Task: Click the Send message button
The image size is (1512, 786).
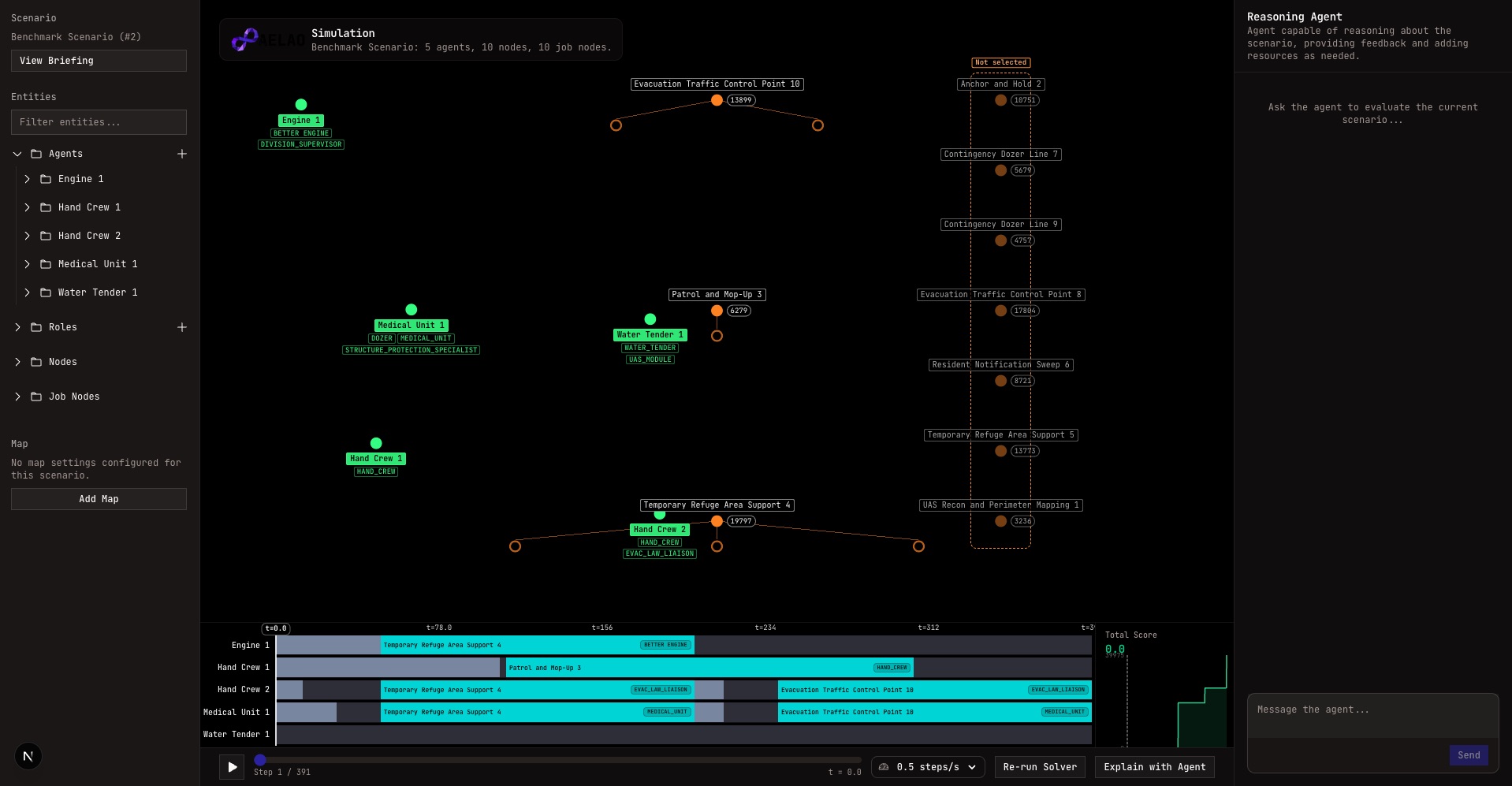Action: point(1469,755)
